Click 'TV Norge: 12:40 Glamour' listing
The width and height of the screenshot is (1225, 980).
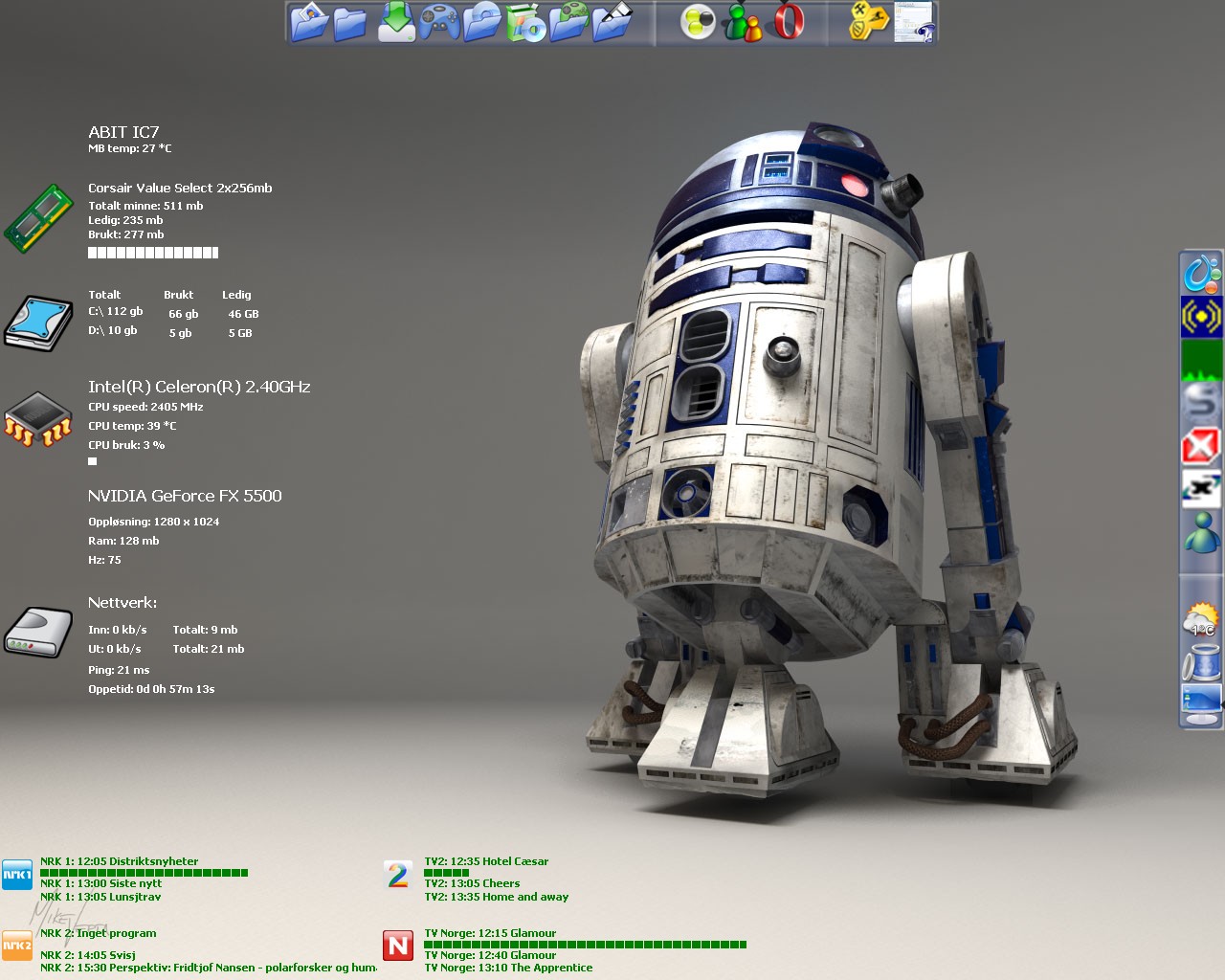[490, 955]
